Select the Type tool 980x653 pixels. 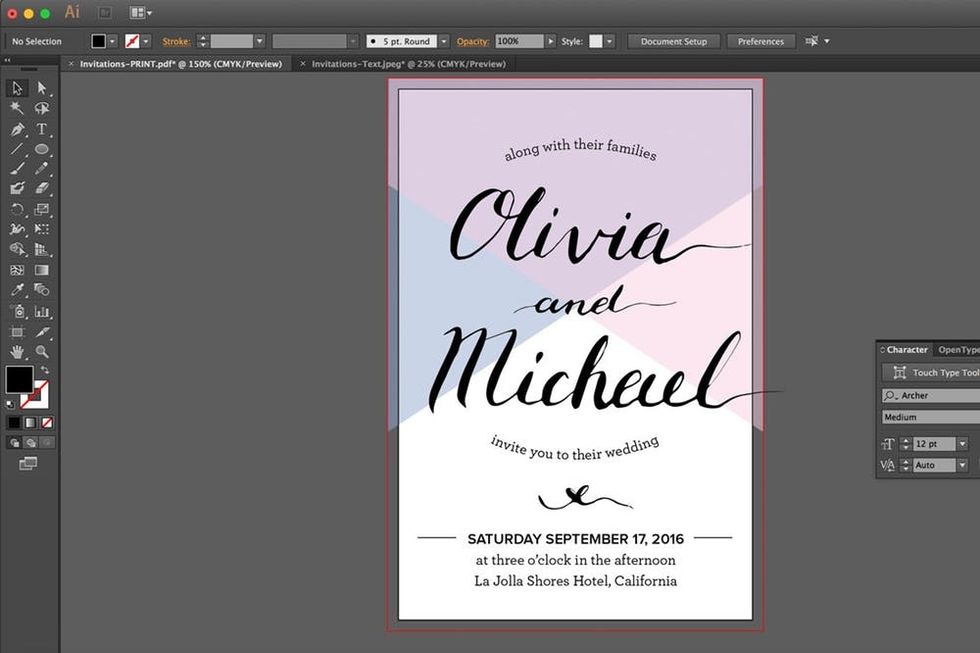tap(42, 129)
